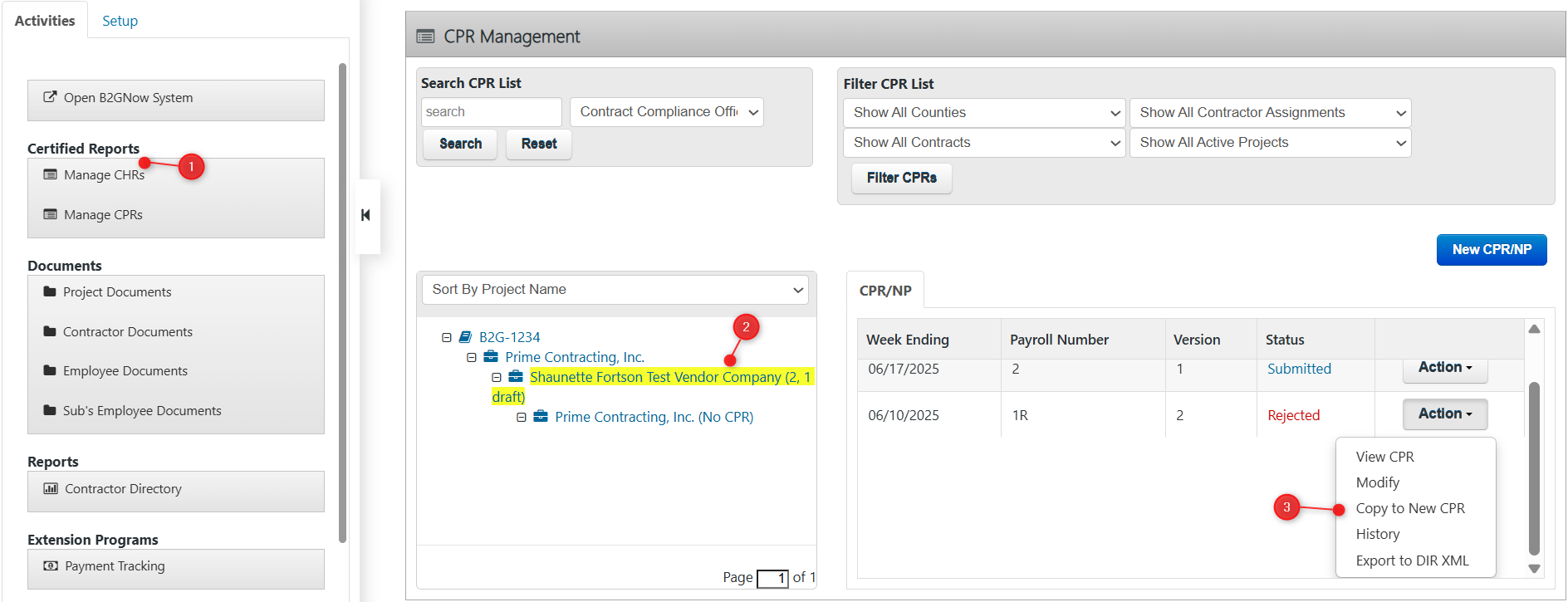Open Action dropdown for 06/17/2025 row

point(1445,368)
